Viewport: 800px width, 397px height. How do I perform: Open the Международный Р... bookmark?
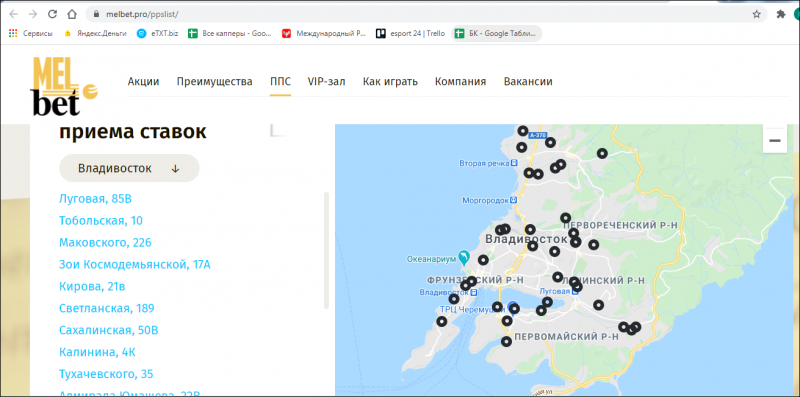click(324, 34)
